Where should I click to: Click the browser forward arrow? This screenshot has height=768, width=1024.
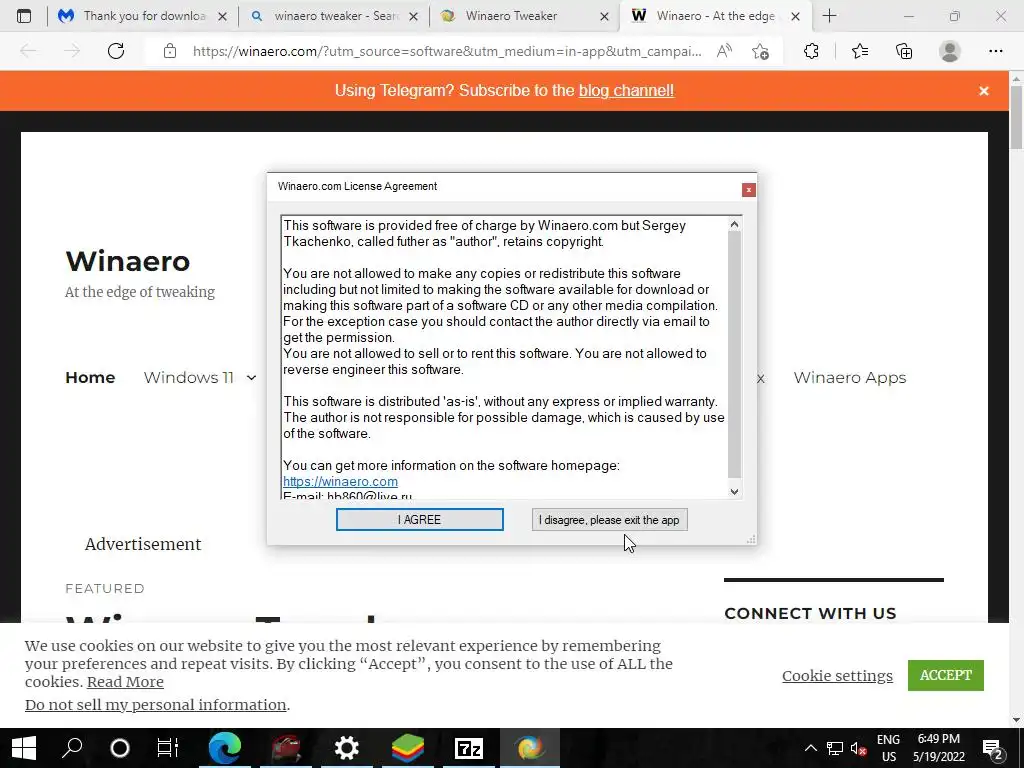pyautogui.click(x=72, y=51)
